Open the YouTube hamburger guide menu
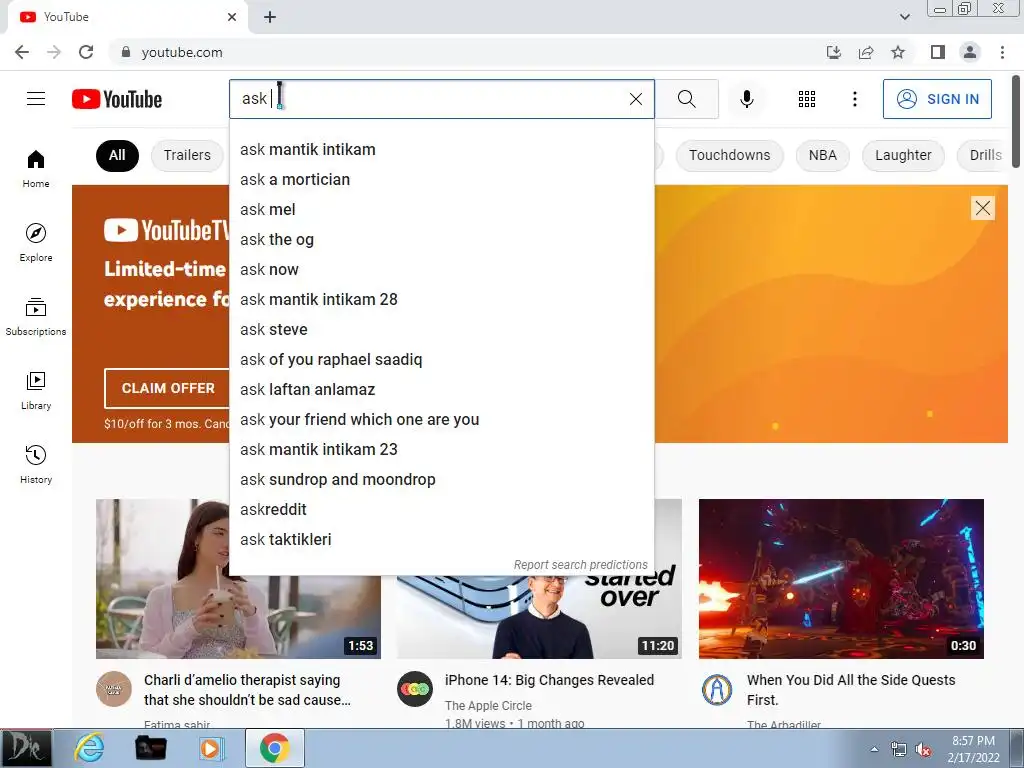Image resolution: width=1024 pixels, height=768 pixels. click(36, 99)
